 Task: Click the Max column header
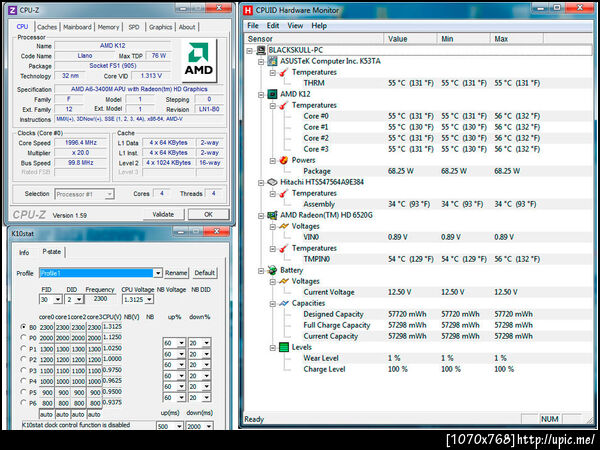516,39
